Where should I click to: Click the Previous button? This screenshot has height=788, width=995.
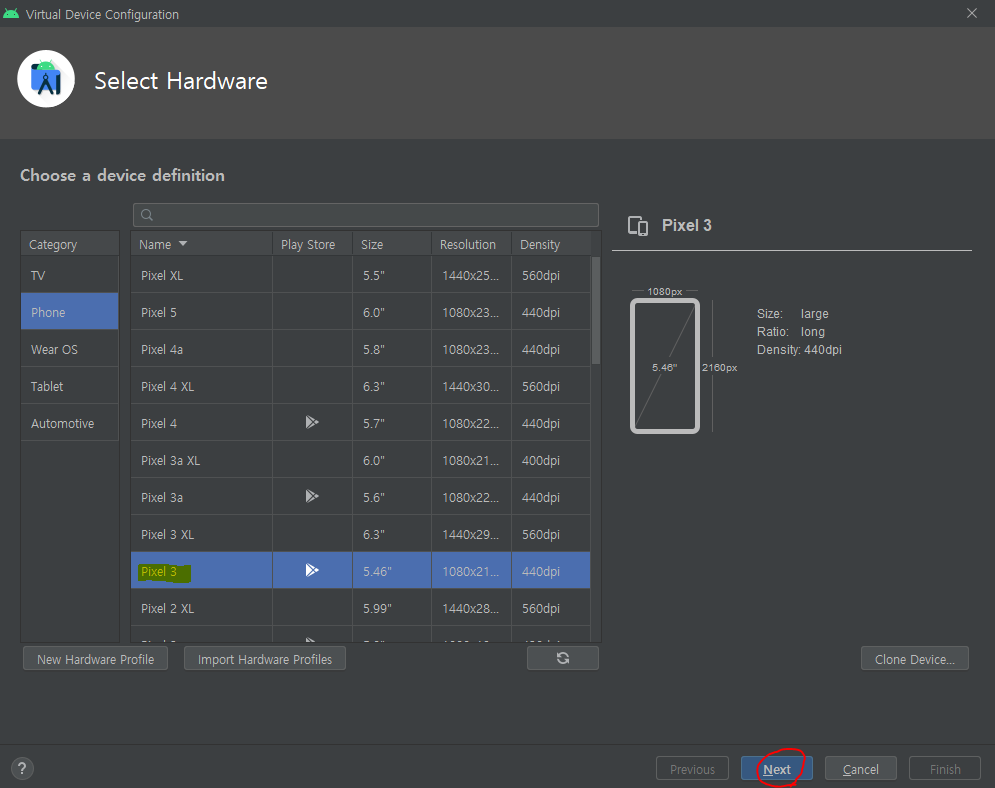(692, 769)
